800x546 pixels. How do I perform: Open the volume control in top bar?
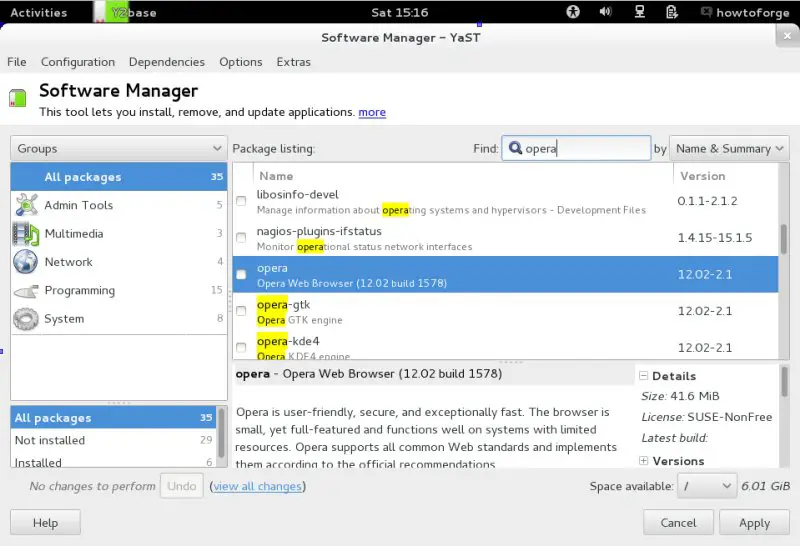tap(606, 12)
